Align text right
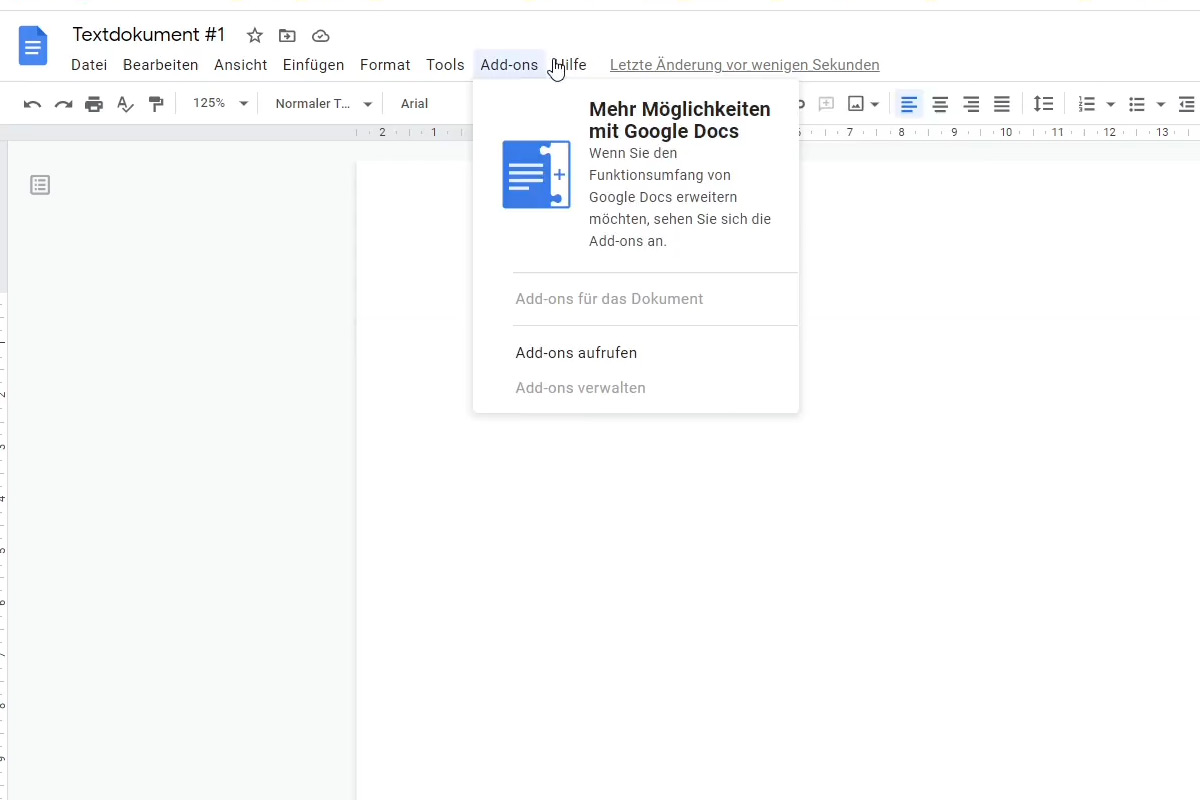The height and width of the screenshot is (800, 1200). 971,104
